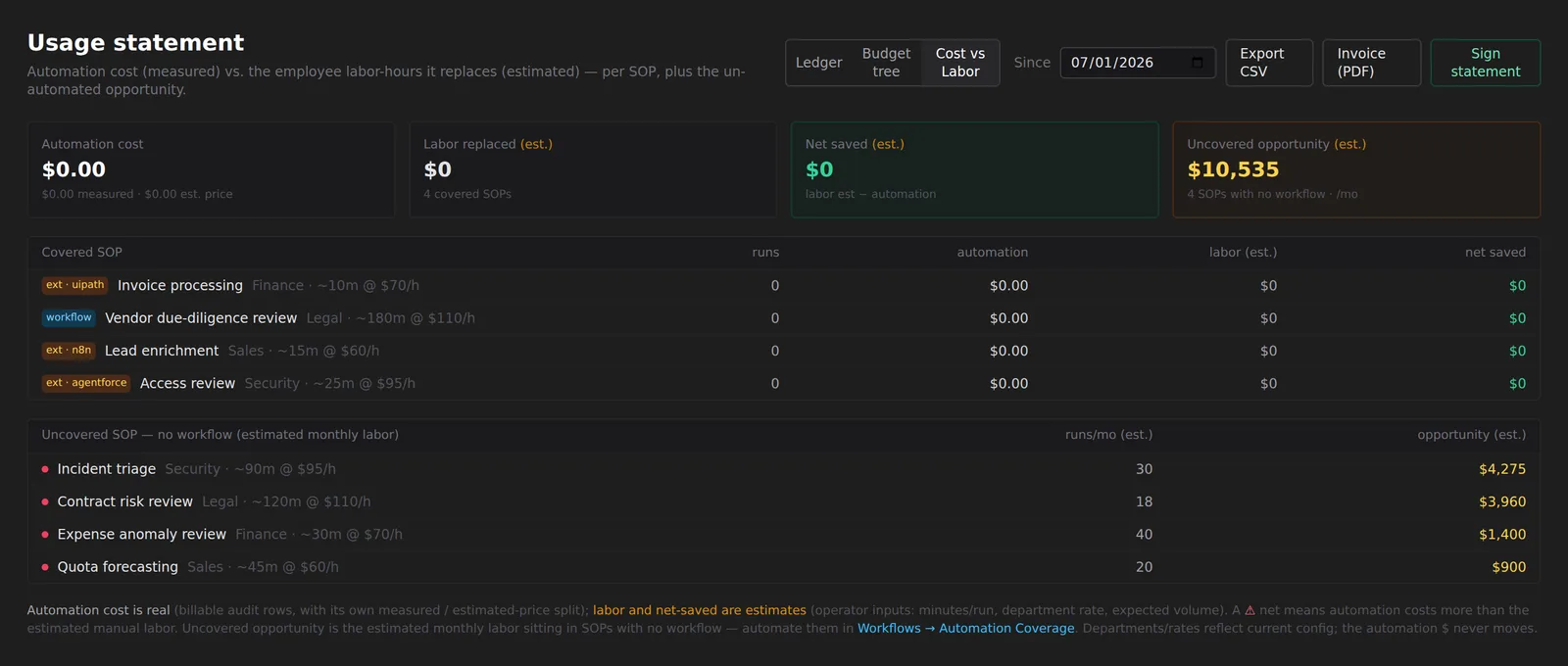Viewport: 1568px width, 666px height.
Task: Click the 4 covered SOPs caption
Action: click(467, 194)
